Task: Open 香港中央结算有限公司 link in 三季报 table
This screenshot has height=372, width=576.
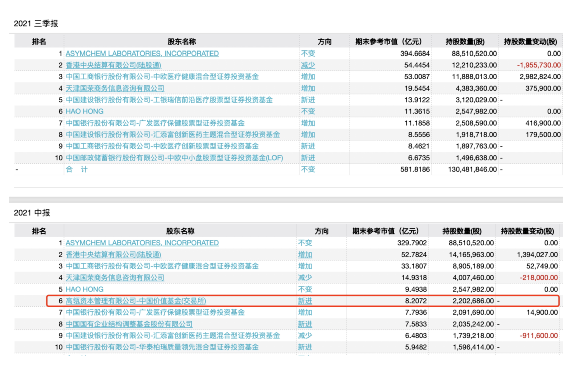Action: click(114, 65)
